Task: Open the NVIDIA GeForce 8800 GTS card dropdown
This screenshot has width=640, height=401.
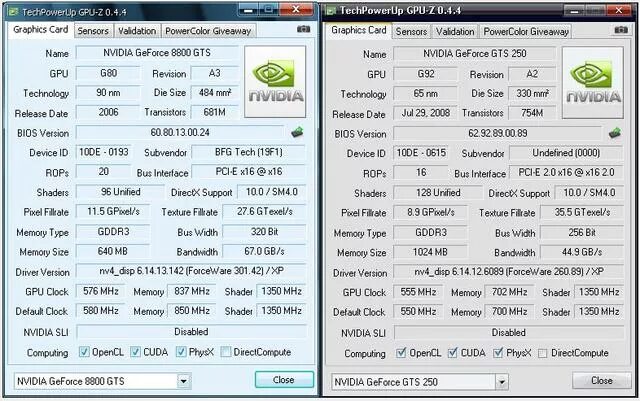Action: pos(184,381)
